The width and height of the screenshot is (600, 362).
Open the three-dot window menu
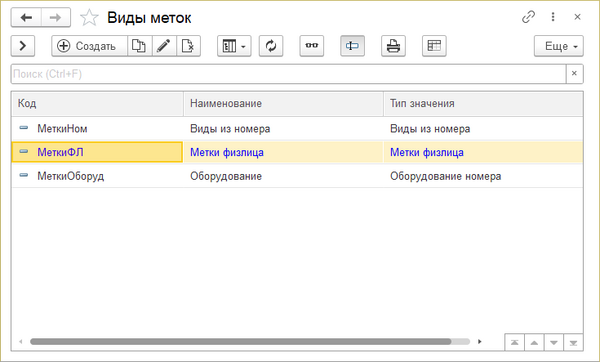click(x=553, y=17)
